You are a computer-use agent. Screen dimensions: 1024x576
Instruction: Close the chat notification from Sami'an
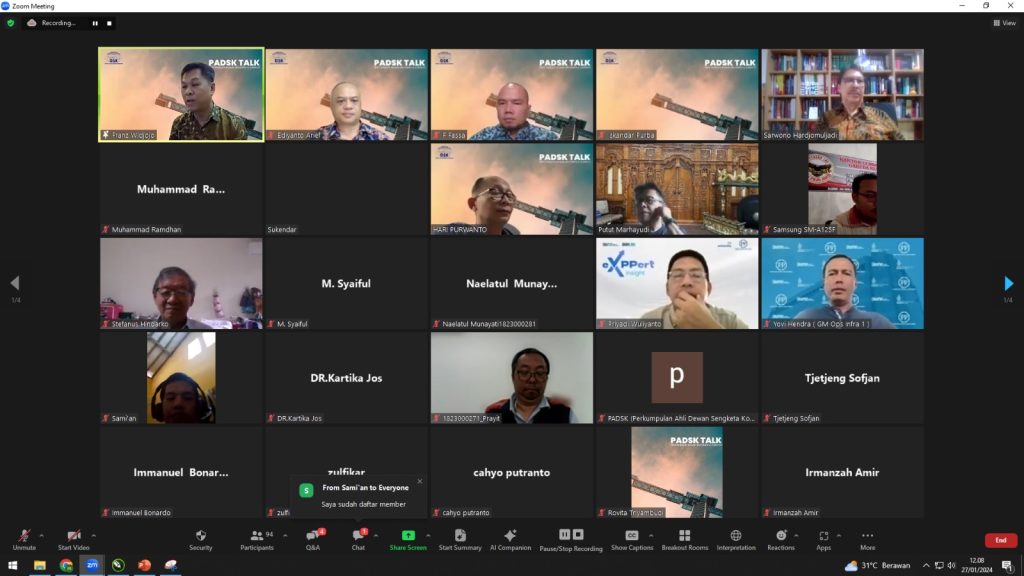[x=420, y=481]
